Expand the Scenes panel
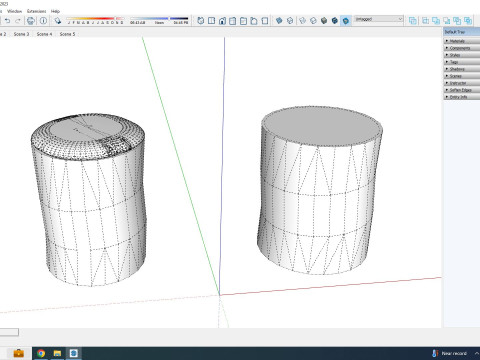The width and height of the screenshot is (480, 360). (x=462, y=76)
